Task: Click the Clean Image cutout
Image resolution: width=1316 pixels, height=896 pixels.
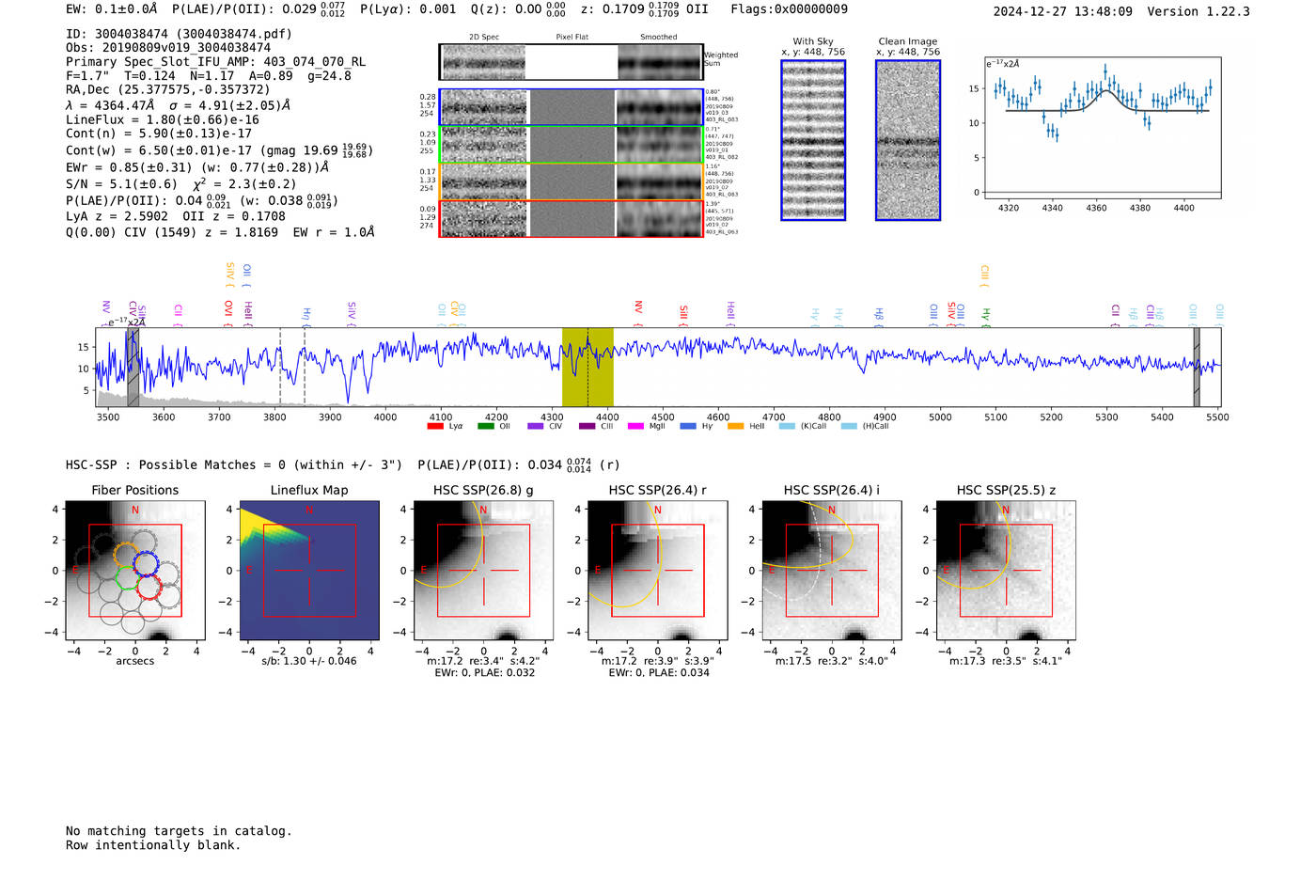Action: point(908,140)
